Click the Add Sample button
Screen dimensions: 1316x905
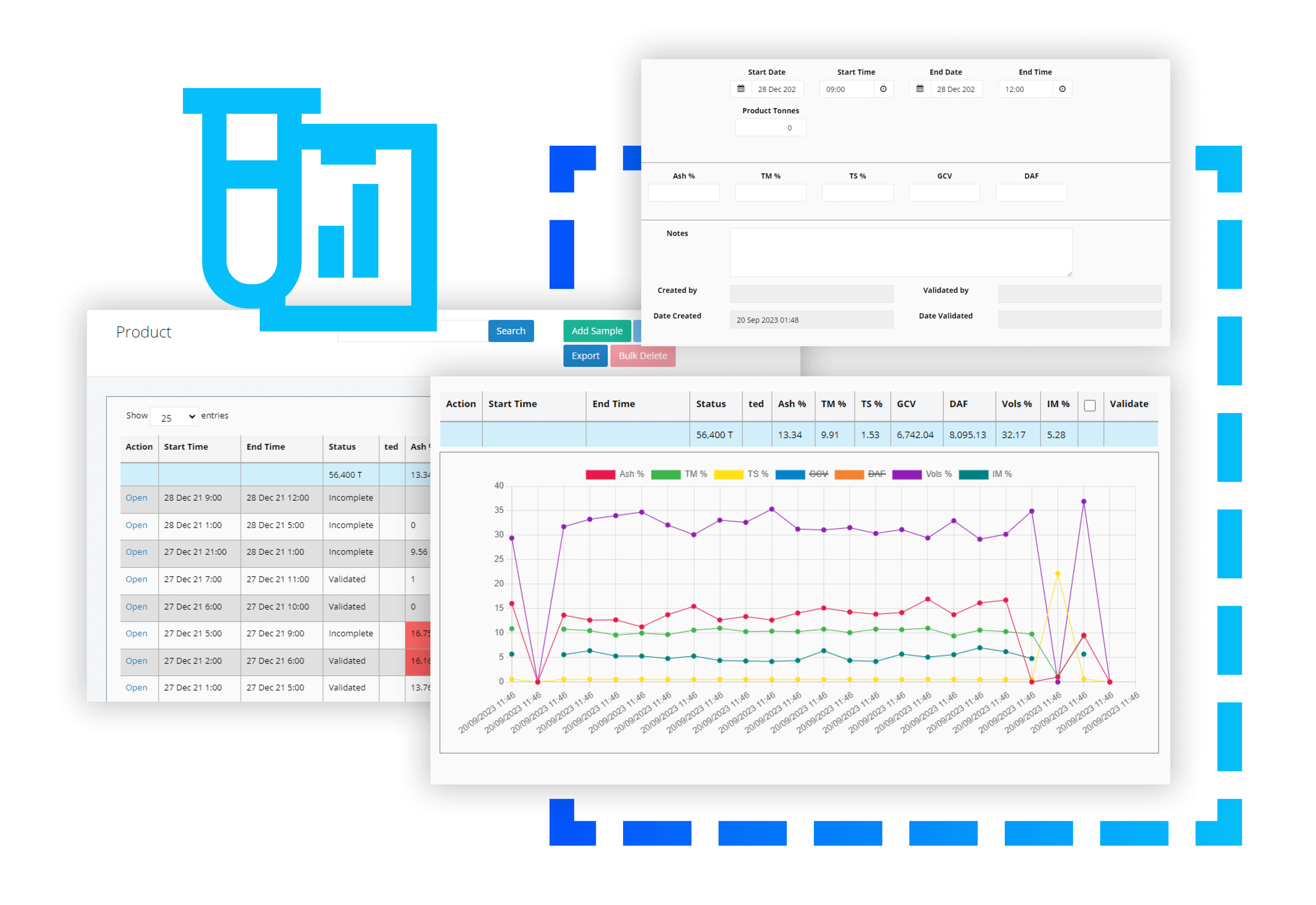[597, 331]
